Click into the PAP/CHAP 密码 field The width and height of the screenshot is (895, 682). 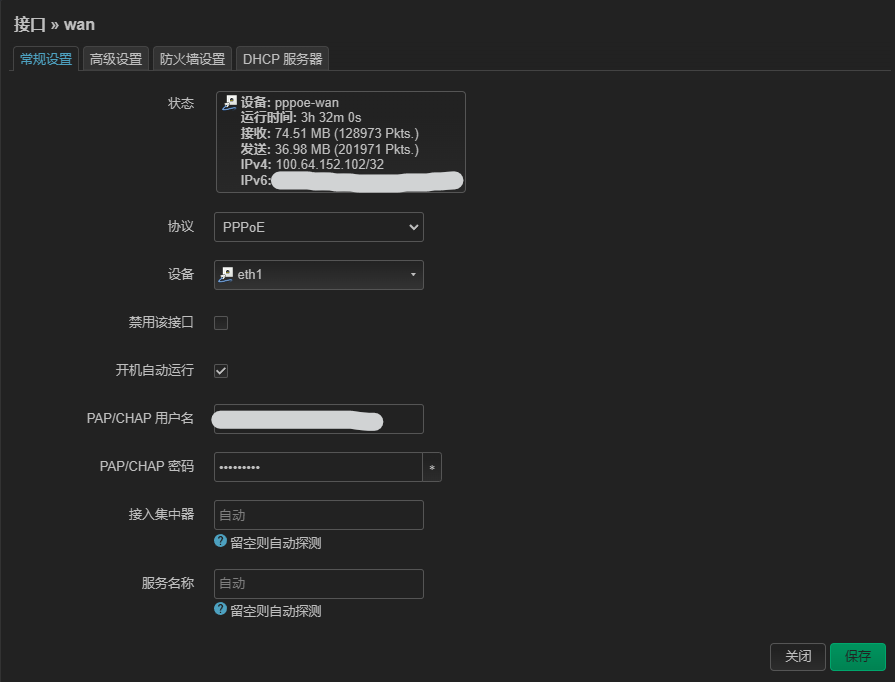(x=317, y=467)
